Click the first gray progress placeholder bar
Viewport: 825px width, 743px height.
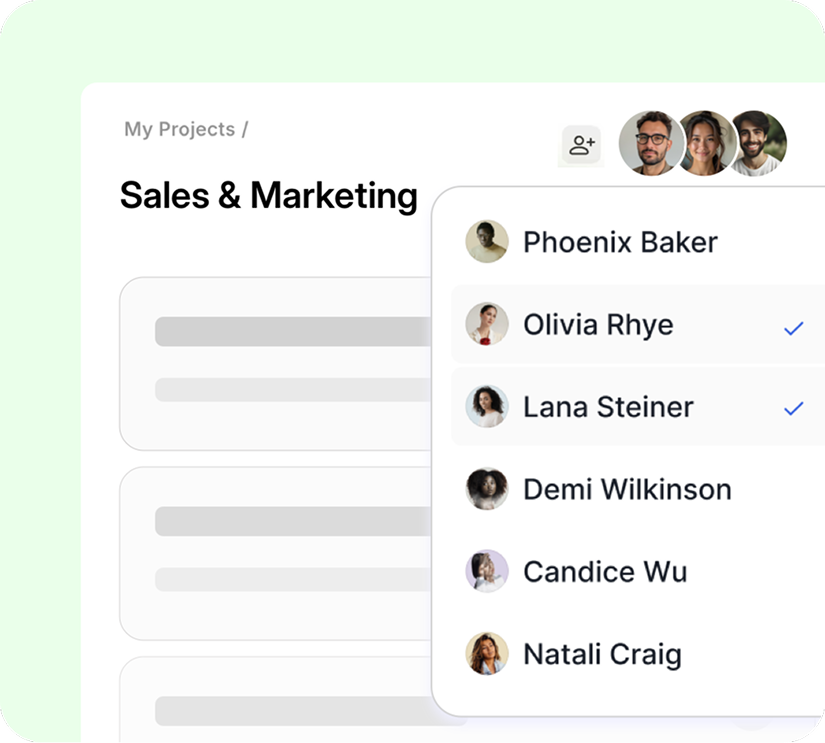(290, 330)
